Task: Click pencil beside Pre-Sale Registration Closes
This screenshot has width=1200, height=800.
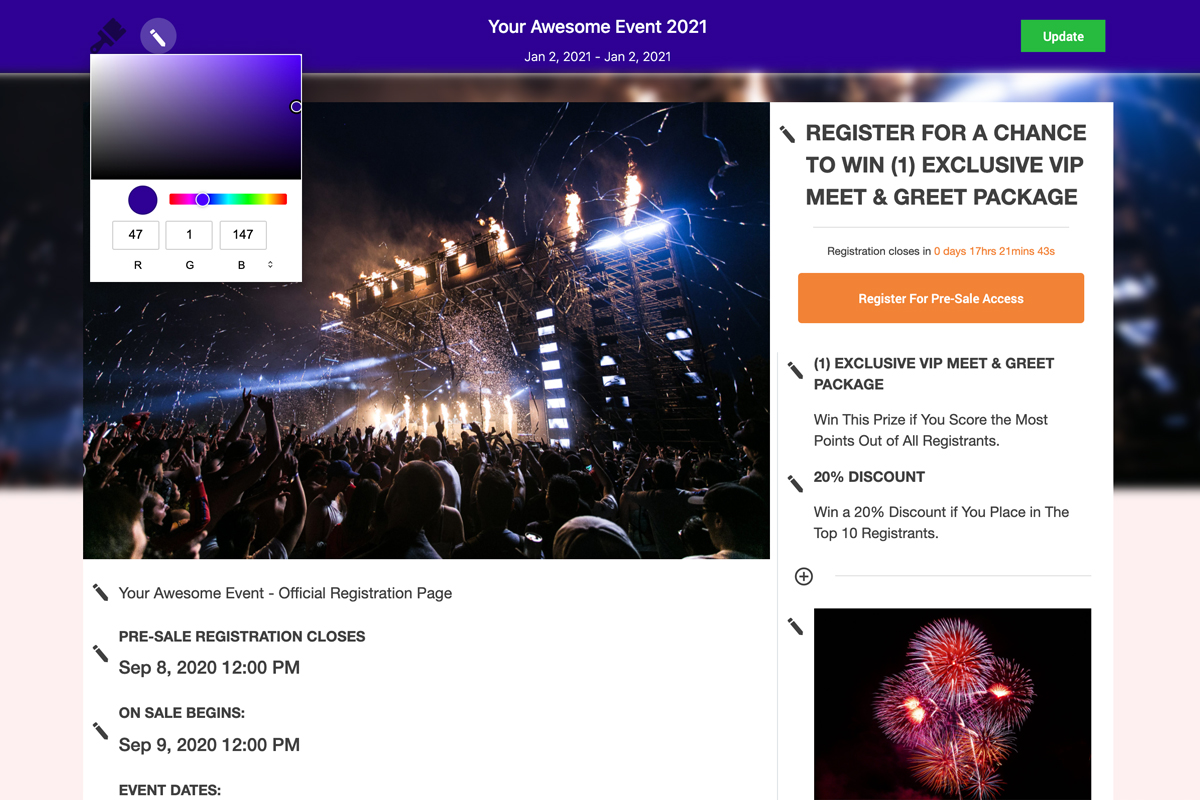Action: (x=100, y=653)
